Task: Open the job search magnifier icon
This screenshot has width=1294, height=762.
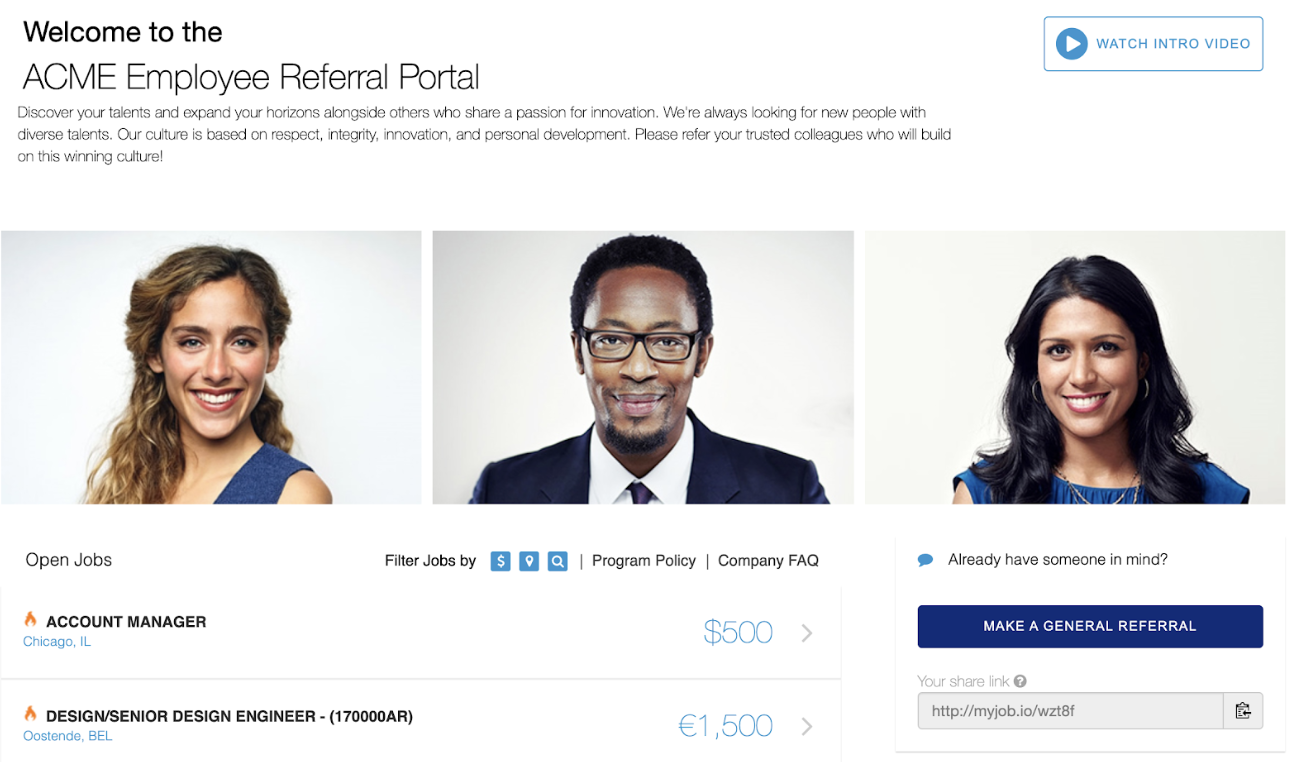Action: tap(557, 561)
